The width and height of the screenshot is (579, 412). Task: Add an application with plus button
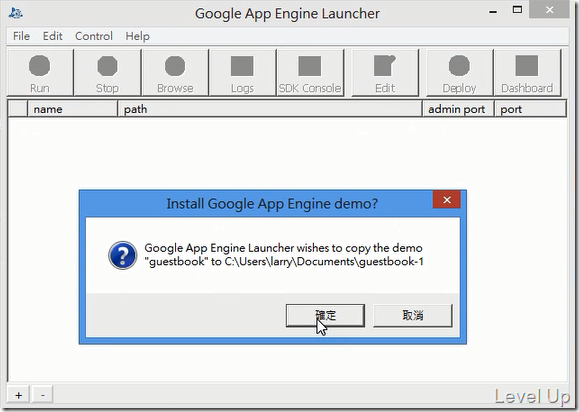[x=18, y=395]
